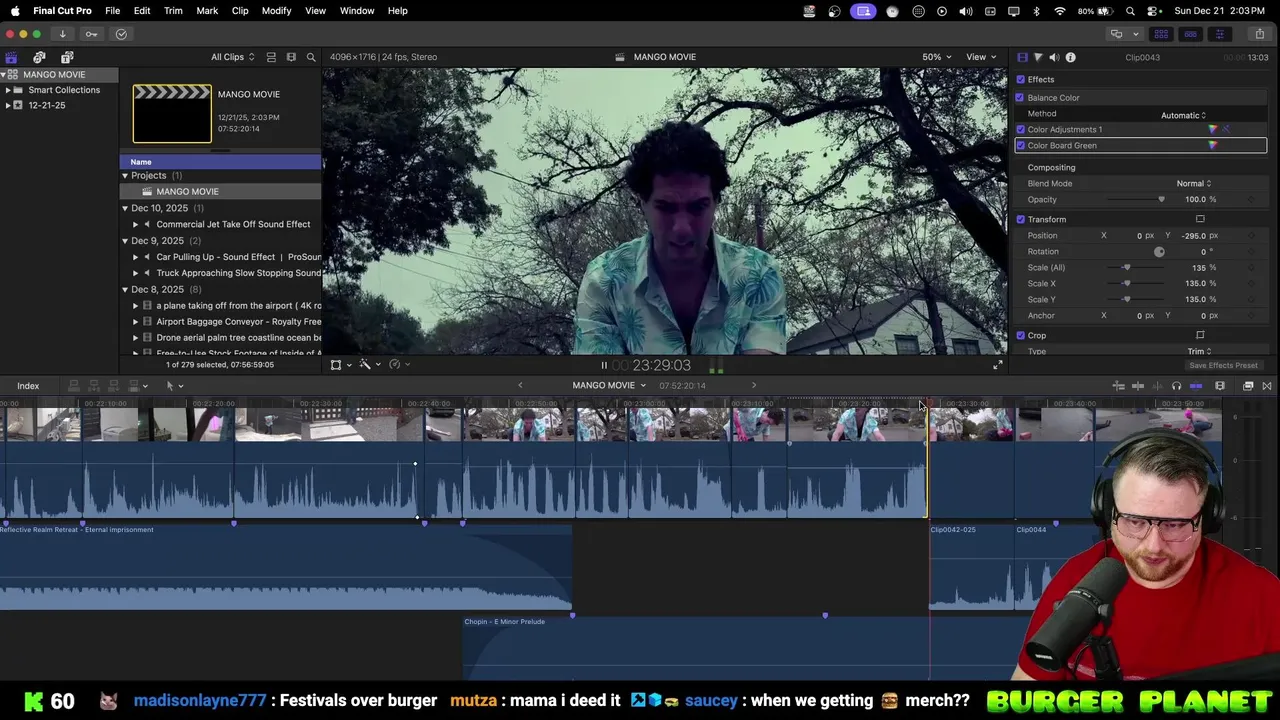Collapse the Projects group
The height and width of the screenshot is (720, 1280).
click(x=125, y=176)
